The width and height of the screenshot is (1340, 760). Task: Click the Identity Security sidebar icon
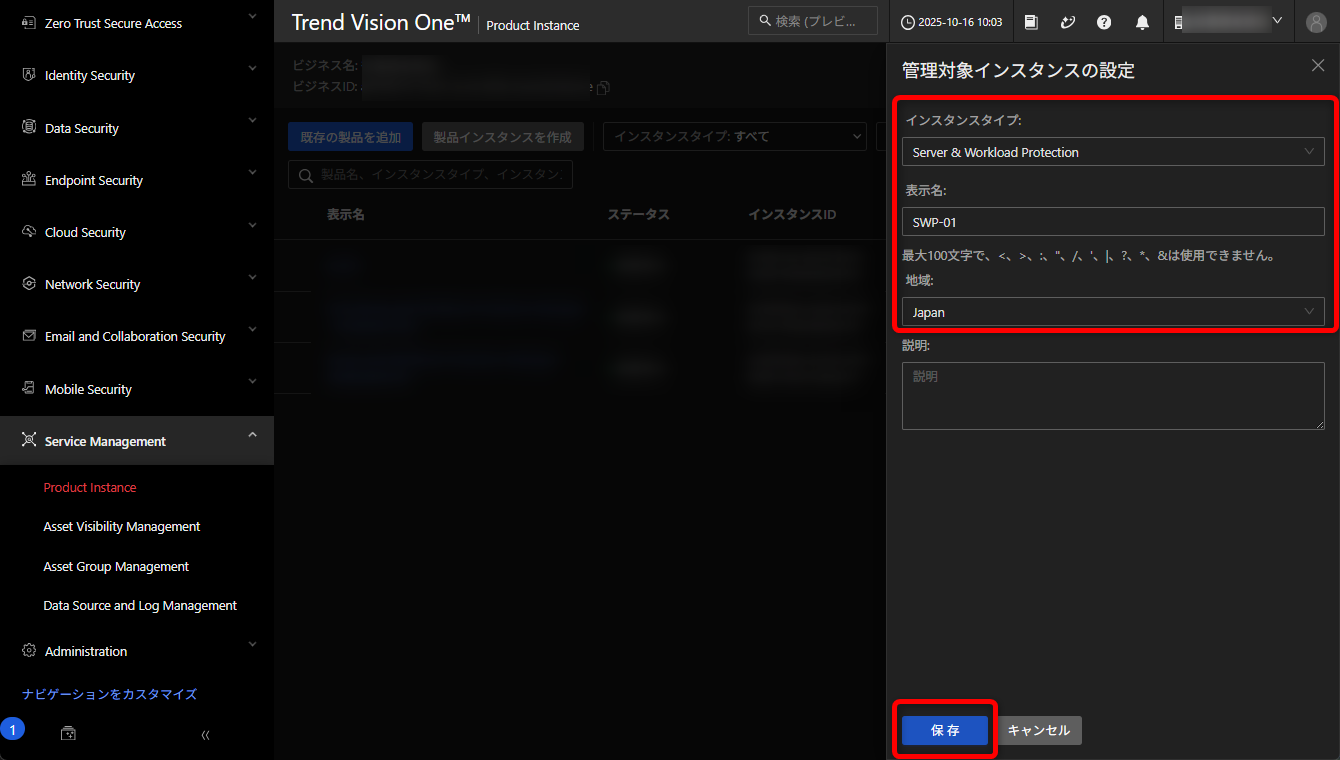point(28,75)
